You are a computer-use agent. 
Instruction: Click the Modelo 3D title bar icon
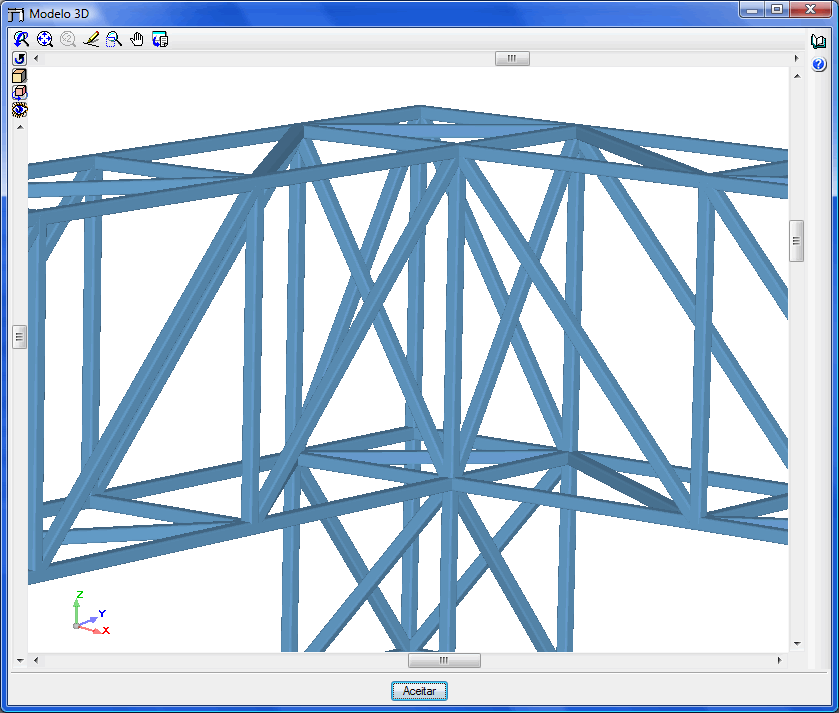click(16, 14)
